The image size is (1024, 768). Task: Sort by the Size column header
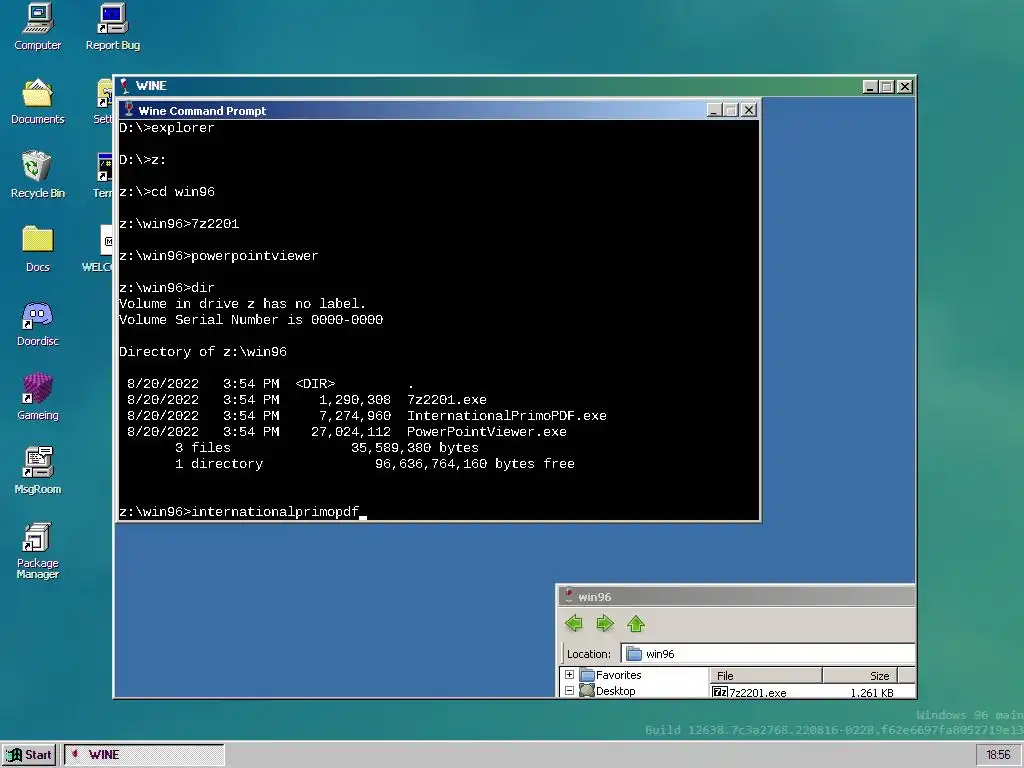[860, 675]
